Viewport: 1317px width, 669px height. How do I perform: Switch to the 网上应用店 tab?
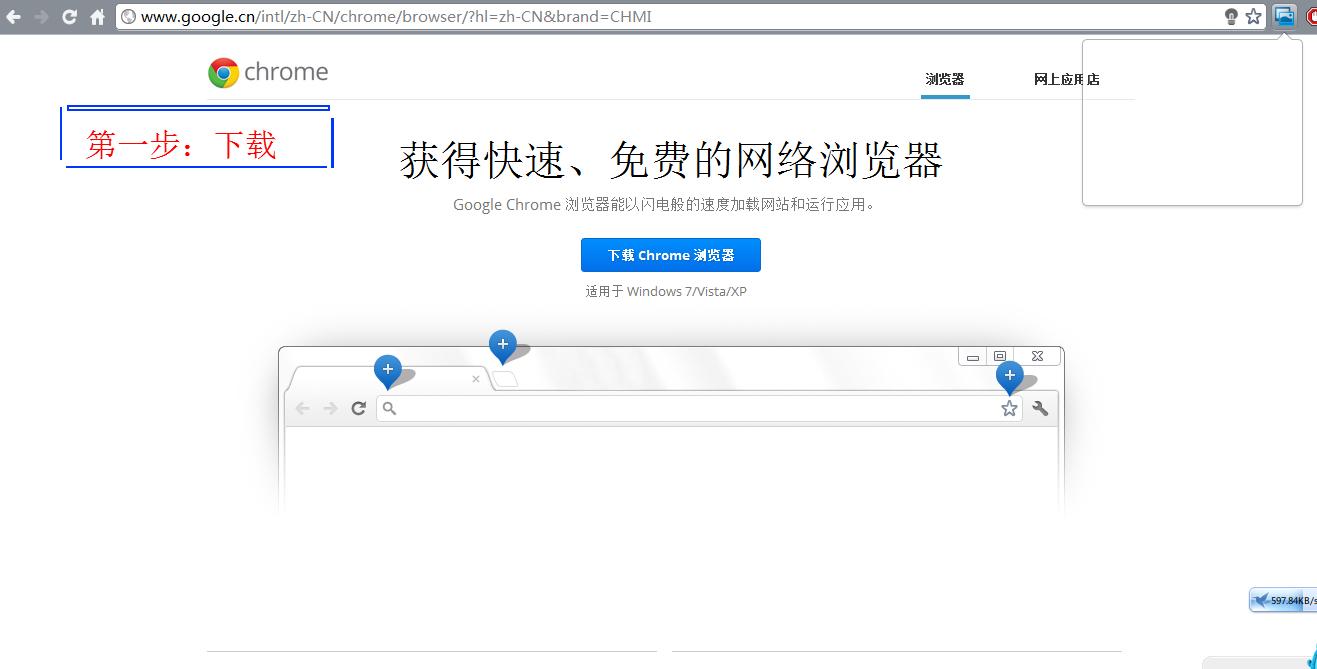pyautogui.click(x=1067, y=80)
